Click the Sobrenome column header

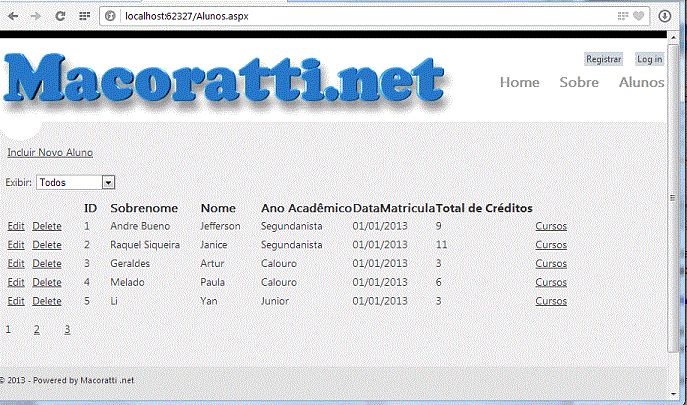click(x=144, y=208)
